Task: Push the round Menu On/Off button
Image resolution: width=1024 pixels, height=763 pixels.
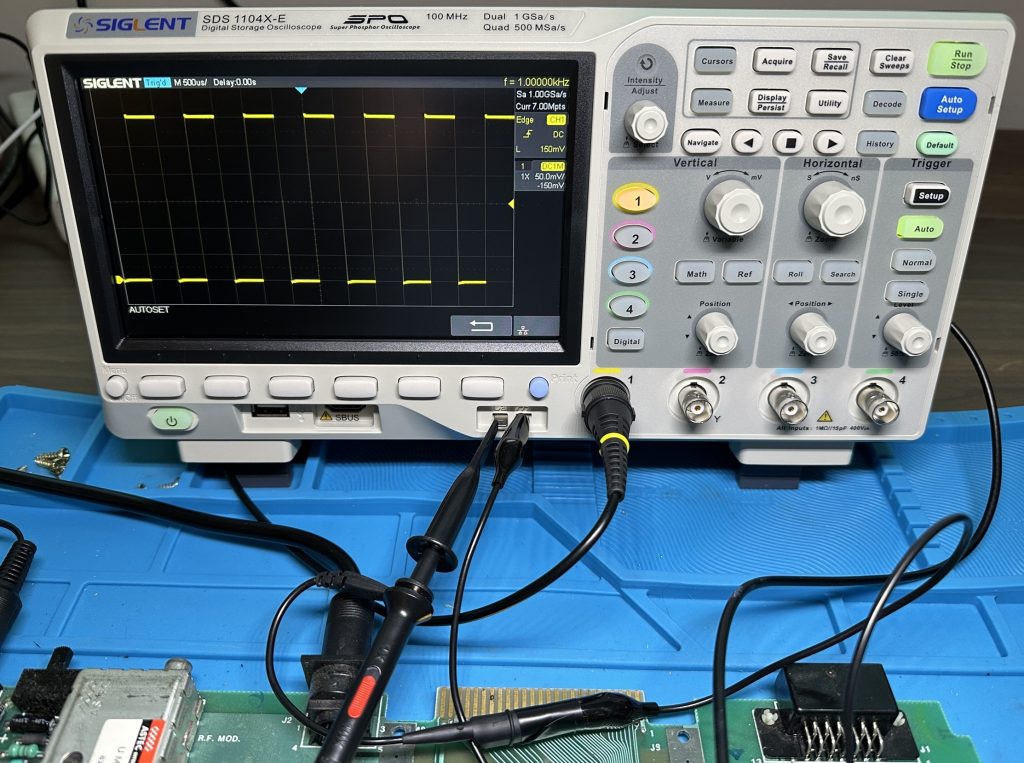Action: pyautogui.click(x=116, y=387)
